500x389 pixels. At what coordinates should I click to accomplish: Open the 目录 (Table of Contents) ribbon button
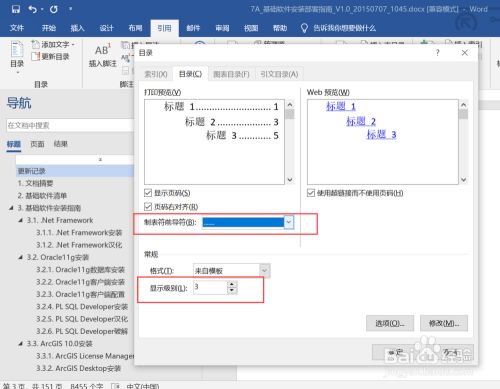click(x=17, y=56)
